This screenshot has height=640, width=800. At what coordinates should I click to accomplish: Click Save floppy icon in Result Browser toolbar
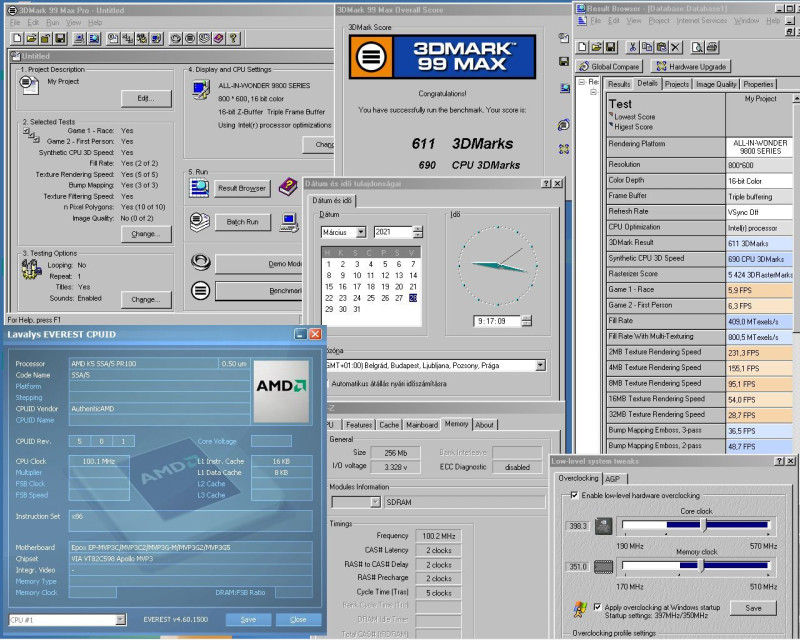coord(611,47)
